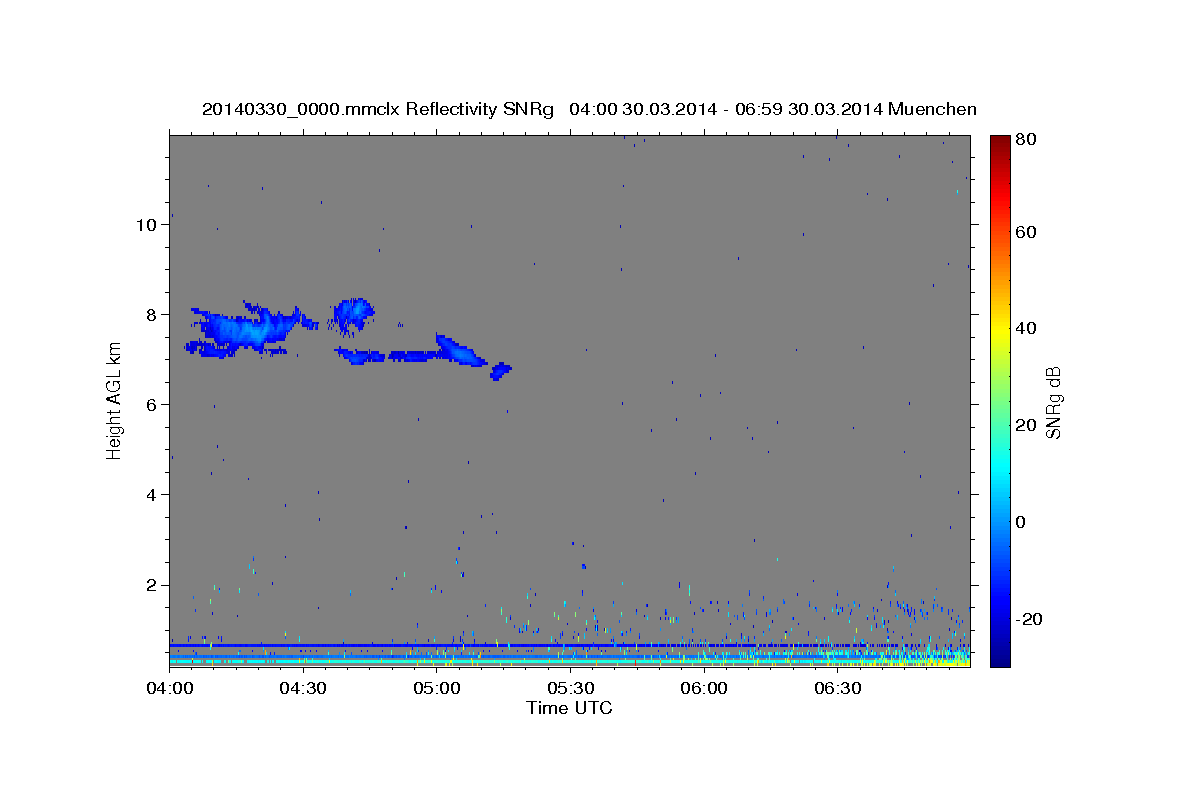Viewport: 1200px width, 800px height.
Task: Click the height tick label 4
Action: coord(151,495)
